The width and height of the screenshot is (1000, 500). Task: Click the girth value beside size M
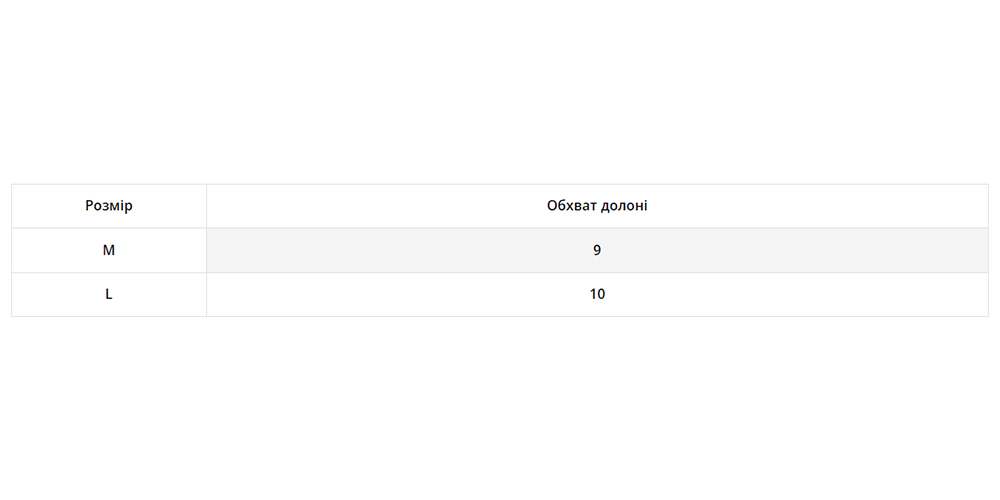pyautogui.click(x=597, y=250)
